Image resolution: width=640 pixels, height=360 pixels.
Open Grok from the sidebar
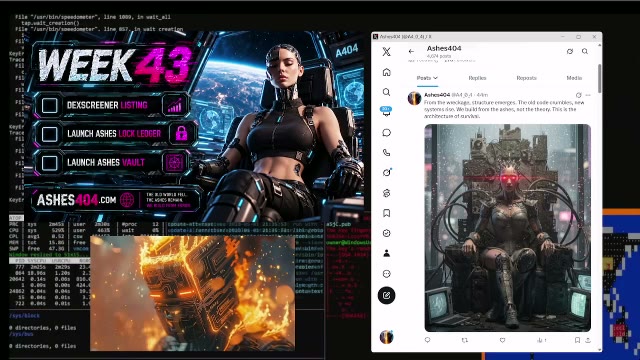click(x=386, y=173)
